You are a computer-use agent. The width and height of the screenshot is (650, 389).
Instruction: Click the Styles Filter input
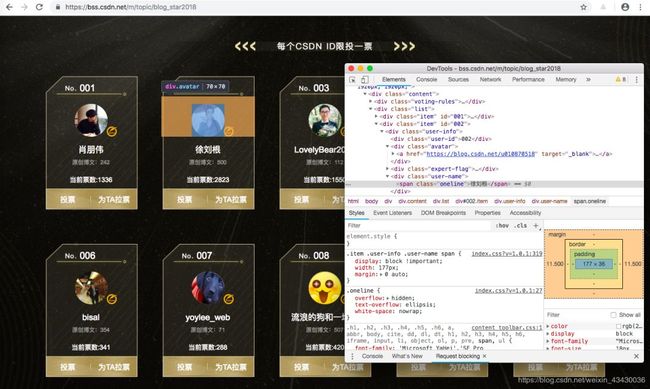(x=419, y=226)
